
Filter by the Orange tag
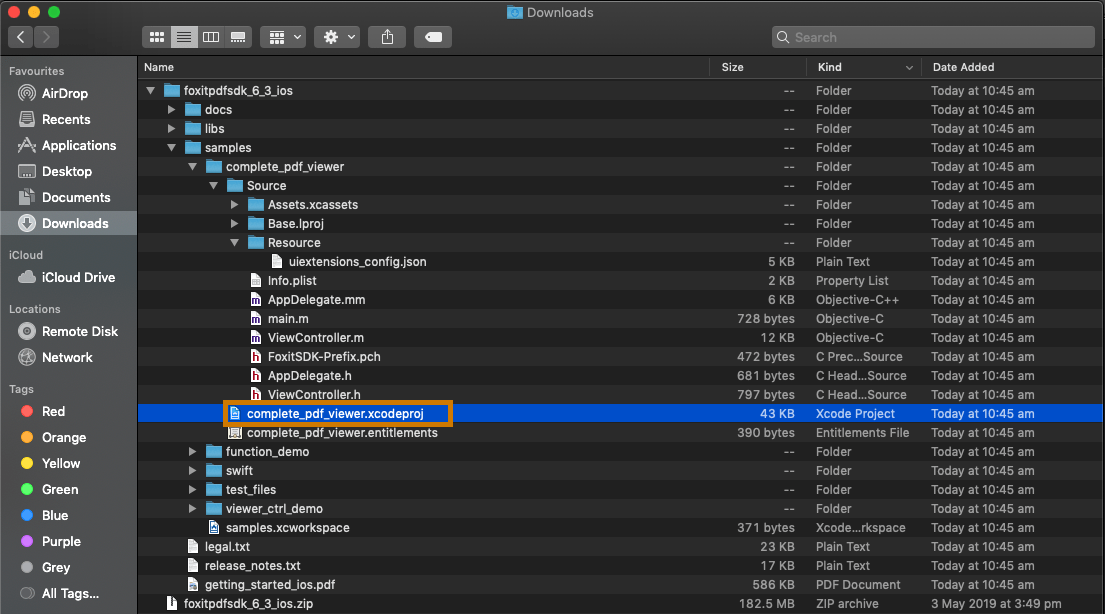[68, 437]
